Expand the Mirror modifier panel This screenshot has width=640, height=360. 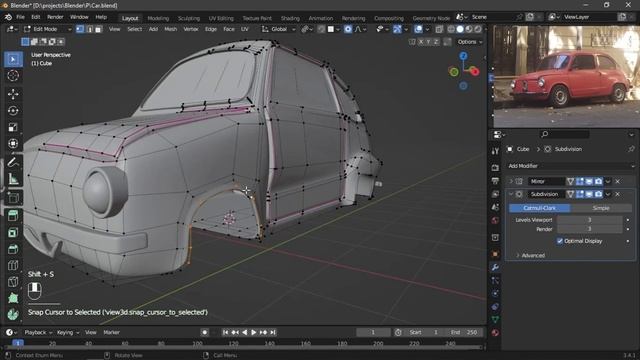(x=511, y=181)
